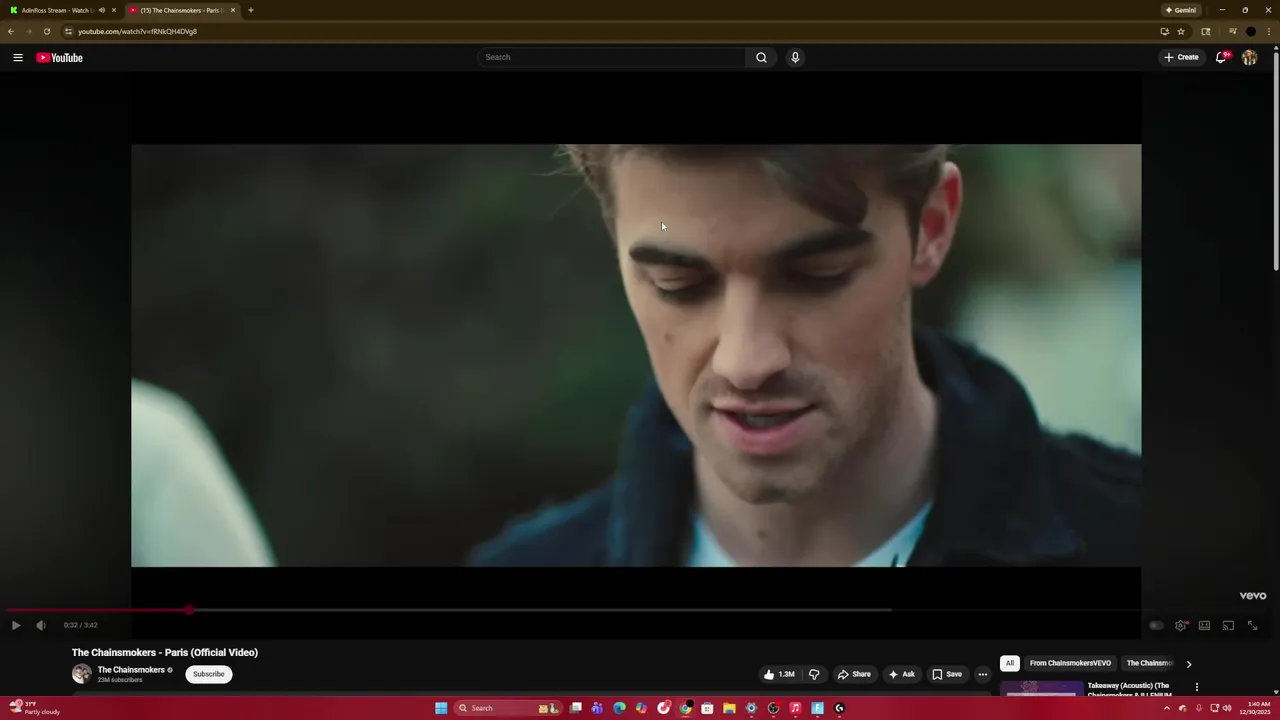Like the video showing 1.3M likes
Screen dimensions: 1280x720
(x=778, y=674)
